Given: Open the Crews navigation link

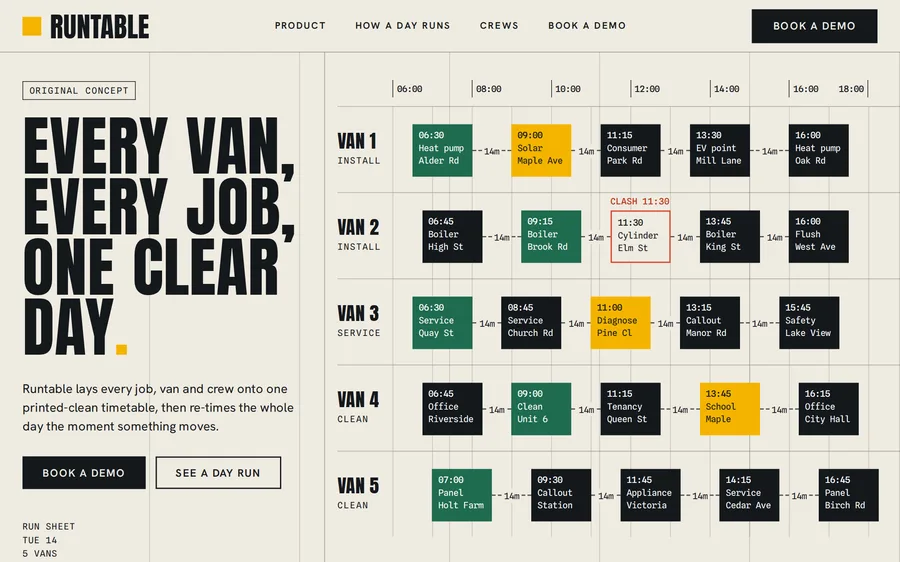Looking at the screenshot, I should click(x=499, y=26).
